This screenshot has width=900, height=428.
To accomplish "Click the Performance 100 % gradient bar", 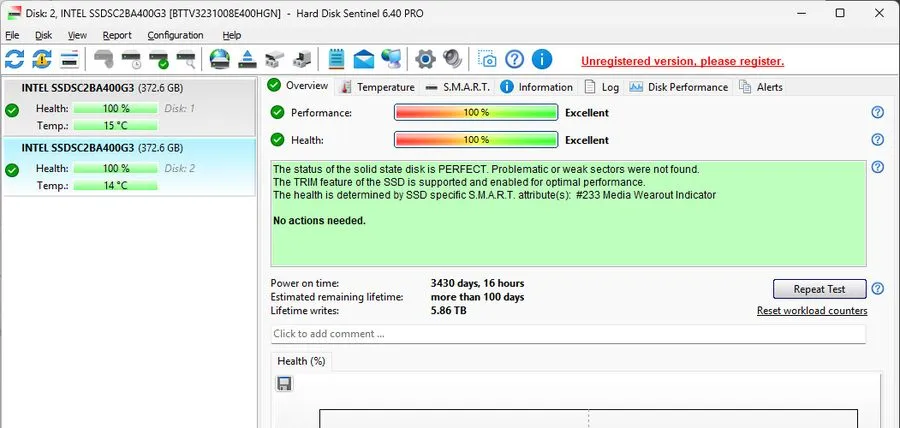I will click(x=476, y=112).
